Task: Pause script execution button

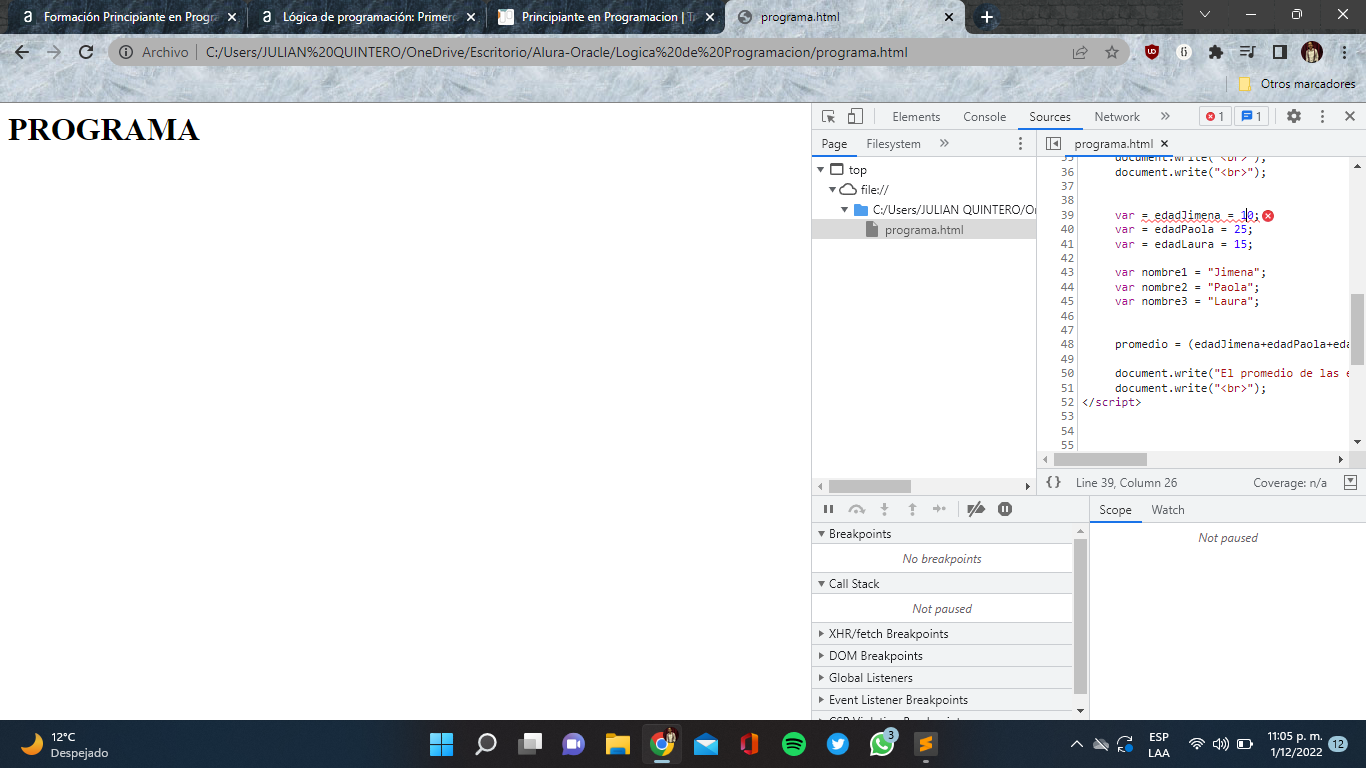Action: pyautogui.click(x=828, y=509)
